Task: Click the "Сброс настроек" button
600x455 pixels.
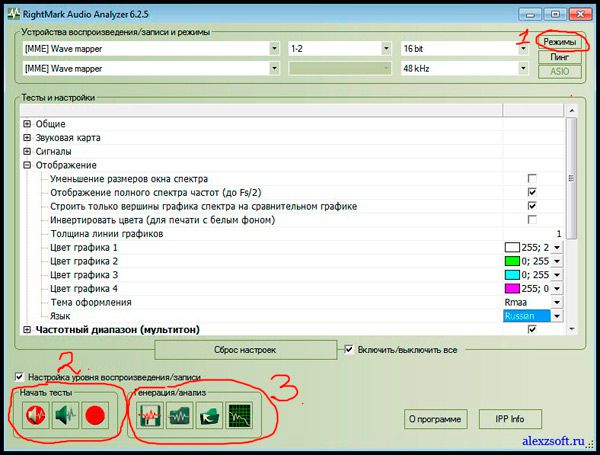Action: [245, 350]
